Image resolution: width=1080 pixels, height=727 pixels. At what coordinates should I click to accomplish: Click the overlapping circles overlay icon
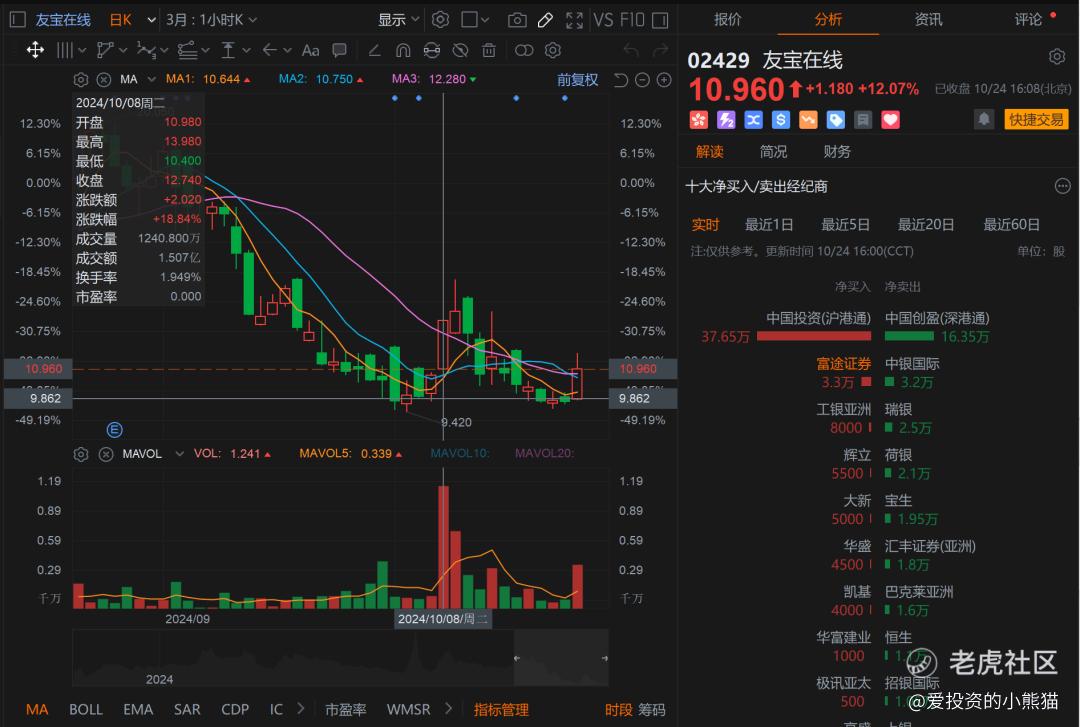click(524, 50)
